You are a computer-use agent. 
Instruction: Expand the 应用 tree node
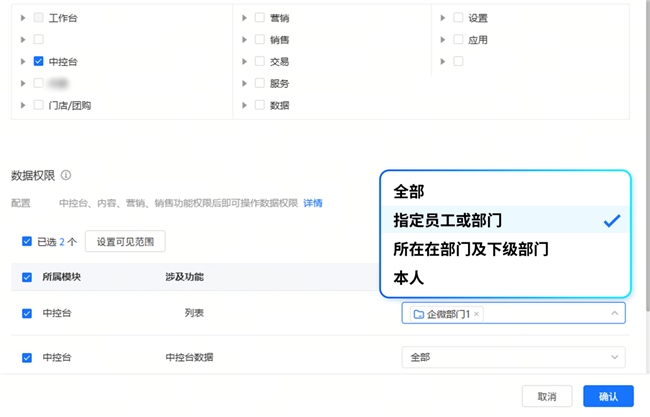coord(443,40)
